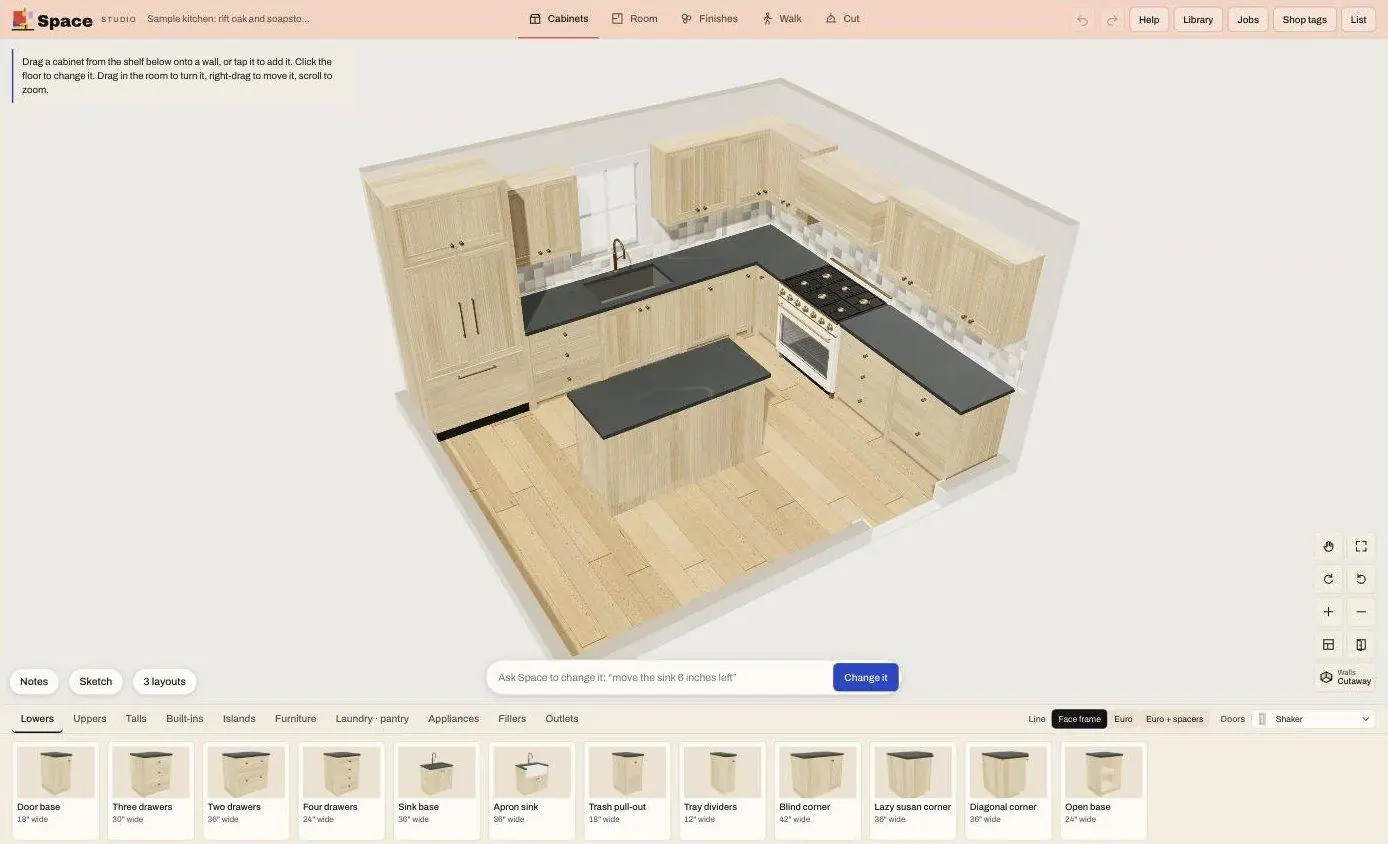The image size is (1388, 844).
Task: Switch to the Room tab
Action: point(634,19)
